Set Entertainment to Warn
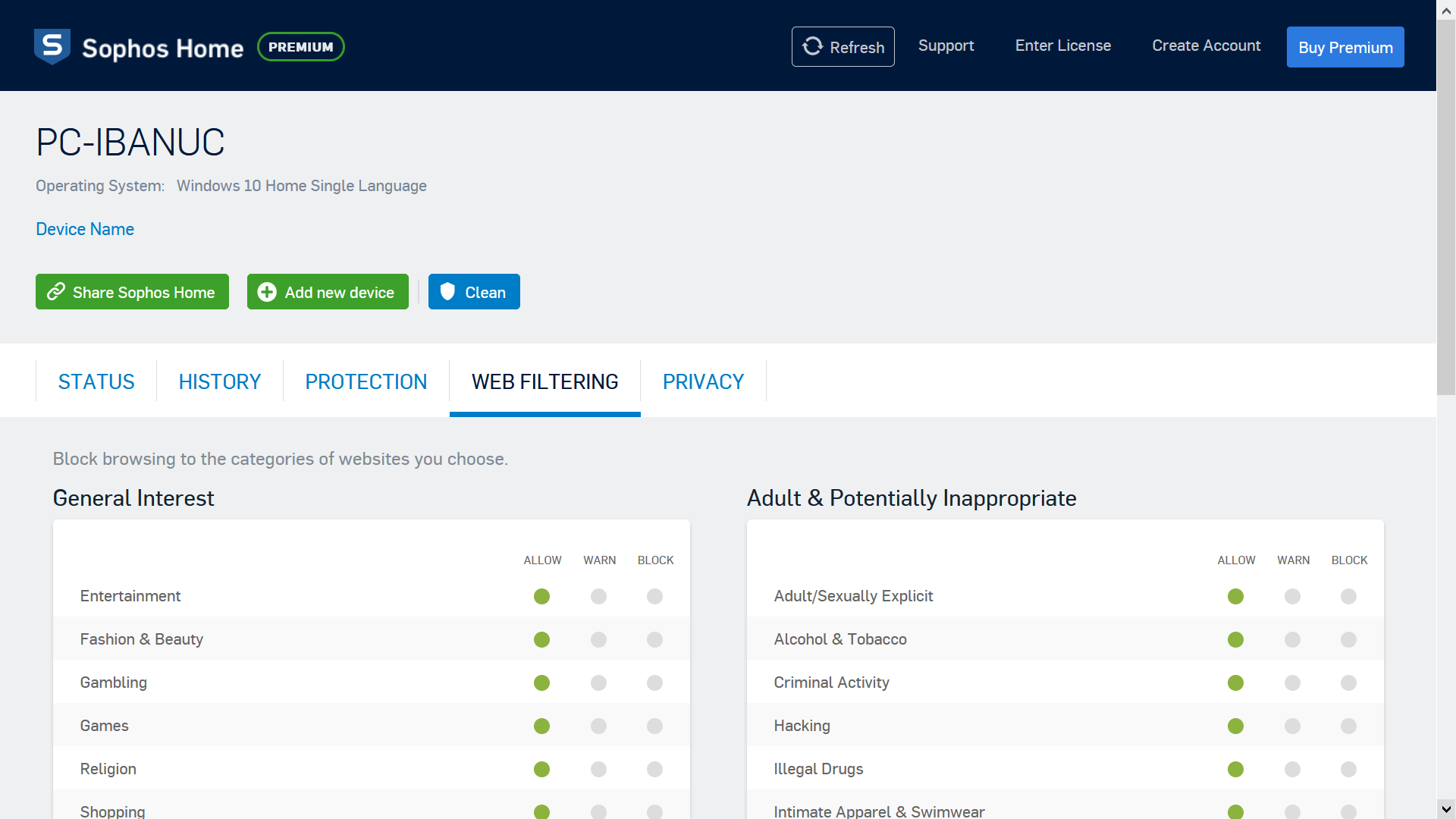This screenshot has height=819, width=1456. pos(598,596)
